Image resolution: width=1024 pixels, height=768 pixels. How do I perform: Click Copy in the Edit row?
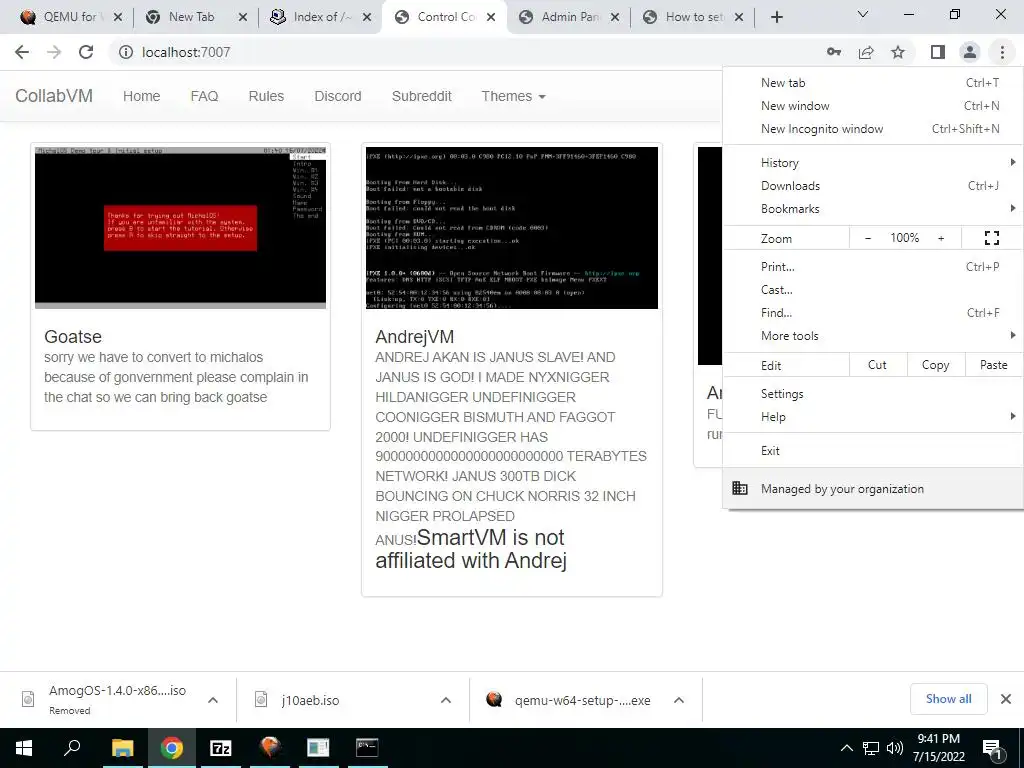click(935, 365)
